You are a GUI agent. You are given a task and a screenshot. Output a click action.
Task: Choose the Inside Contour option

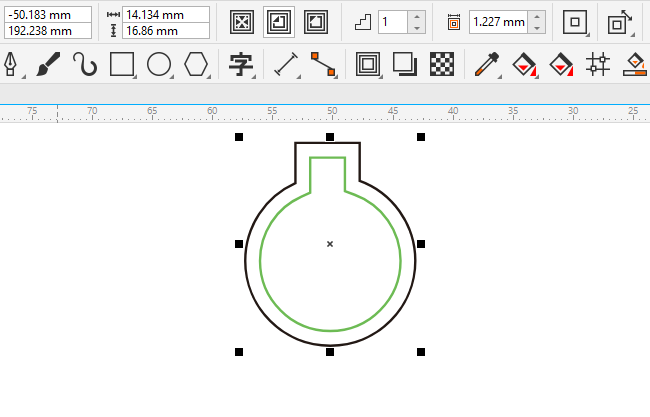(279, 22)
